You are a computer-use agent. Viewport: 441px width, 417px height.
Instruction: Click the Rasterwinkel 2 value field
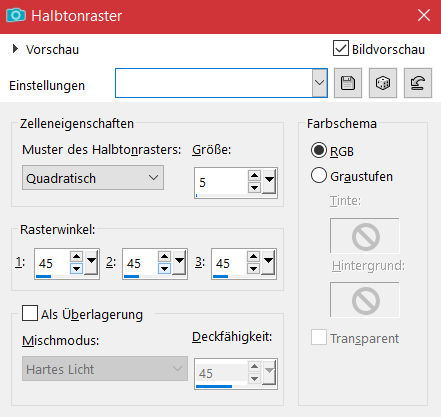(x=140, y=263)
